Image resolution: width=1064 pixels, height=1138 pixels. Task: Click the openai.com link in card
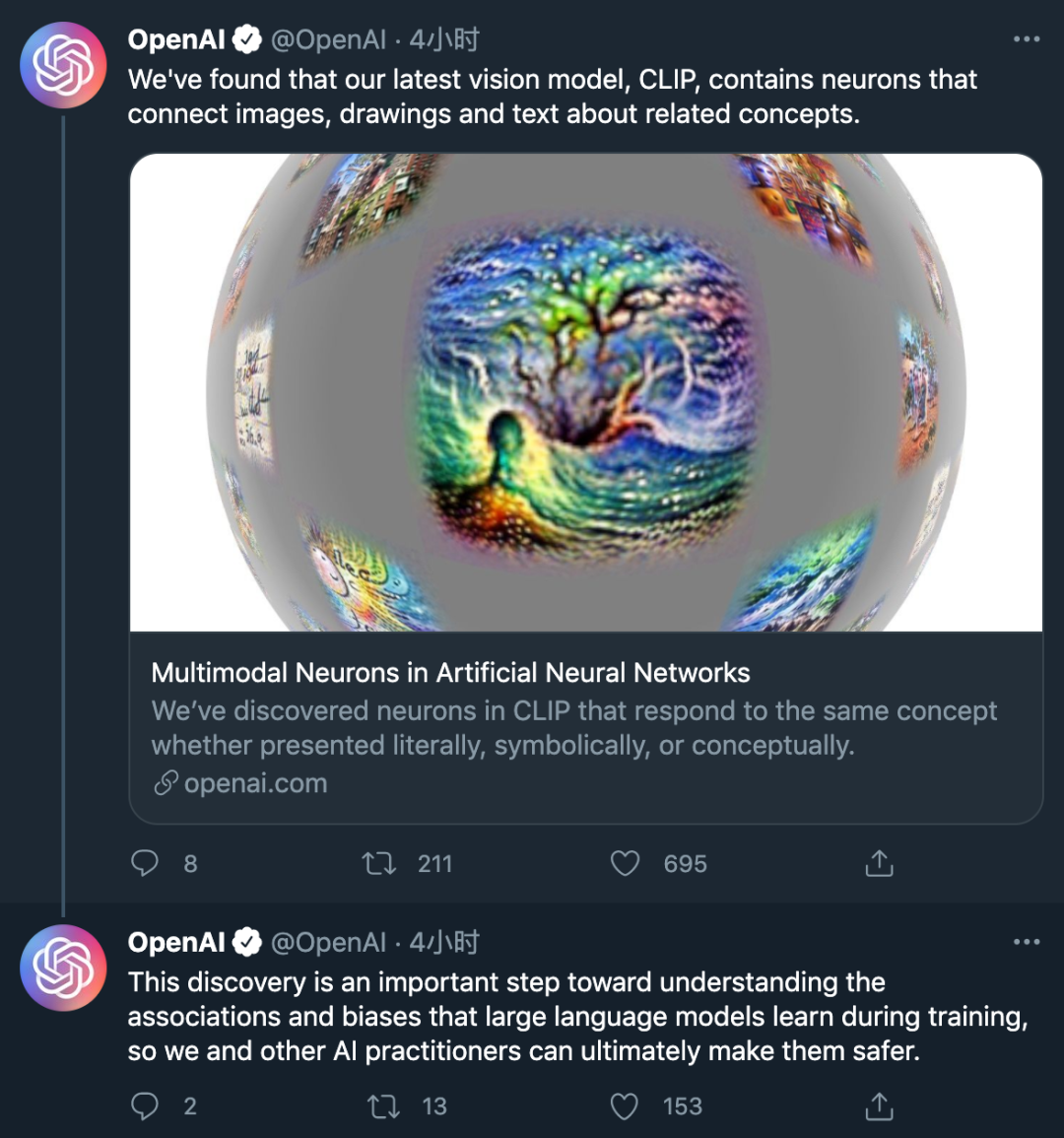tap(255, 783)
